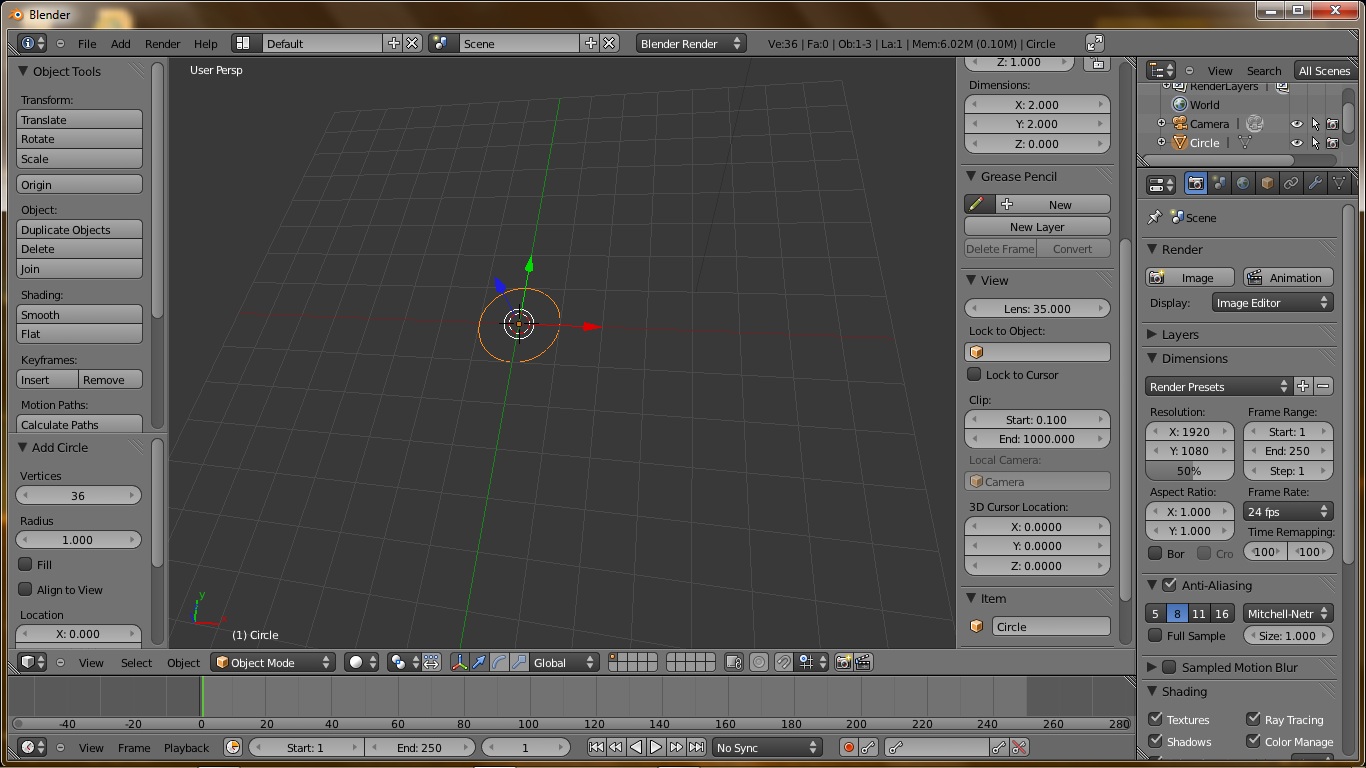
Task: Click the Duplicate Objects button
Action: point(80,229)
